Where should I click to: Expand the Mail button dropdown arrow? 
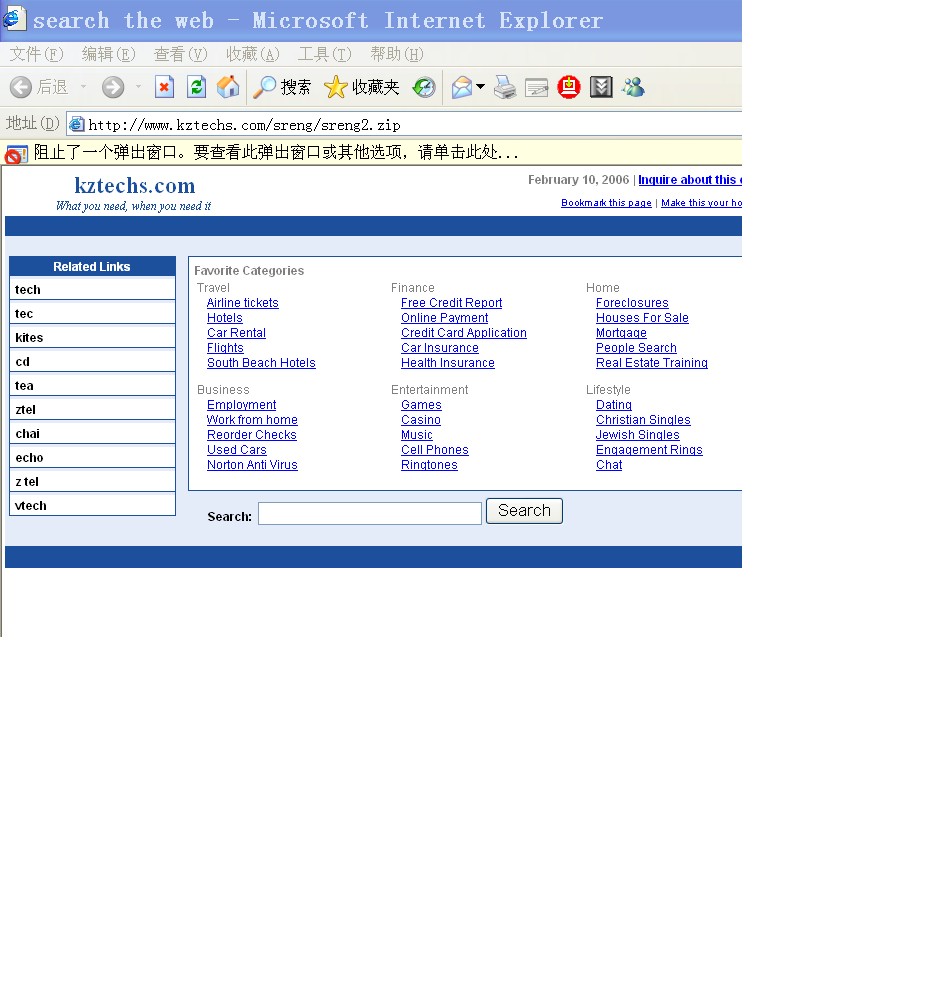point(480,86)
